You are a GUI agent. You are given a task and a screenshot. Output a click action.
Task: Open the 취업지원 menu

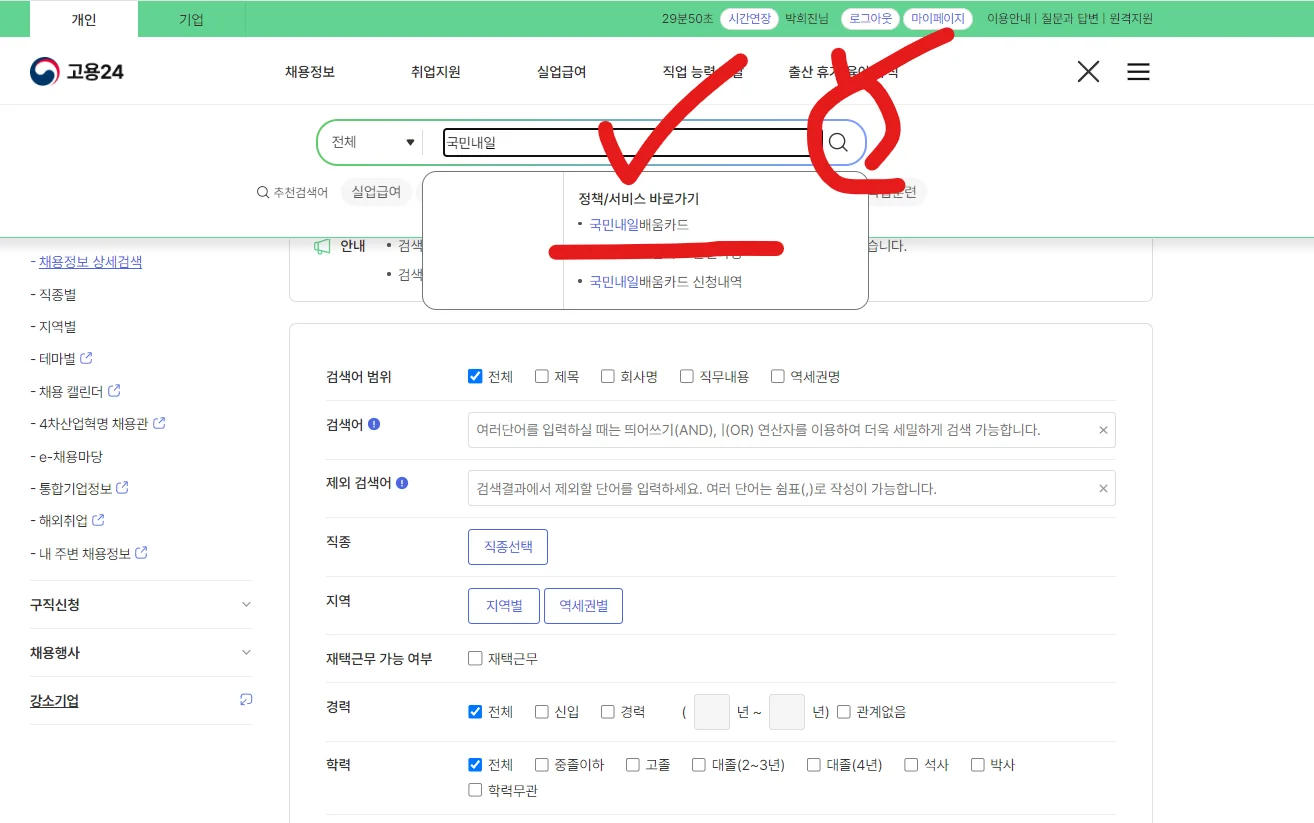tap(436, 72)
